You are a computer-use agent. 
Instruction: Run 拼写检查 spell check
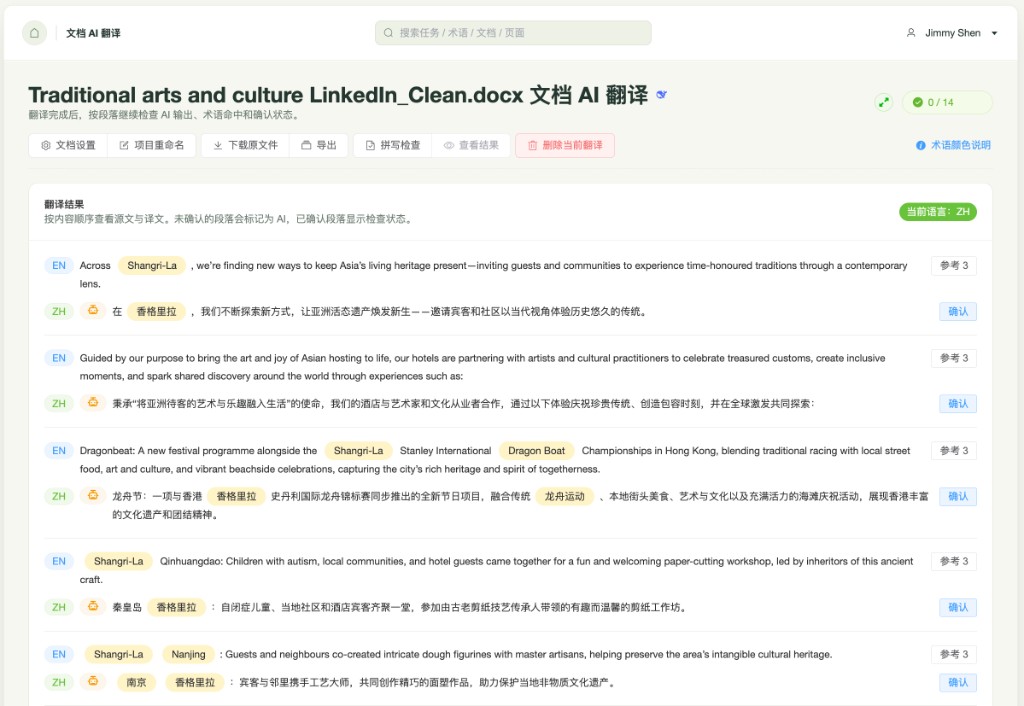click(x=392, y=145)
